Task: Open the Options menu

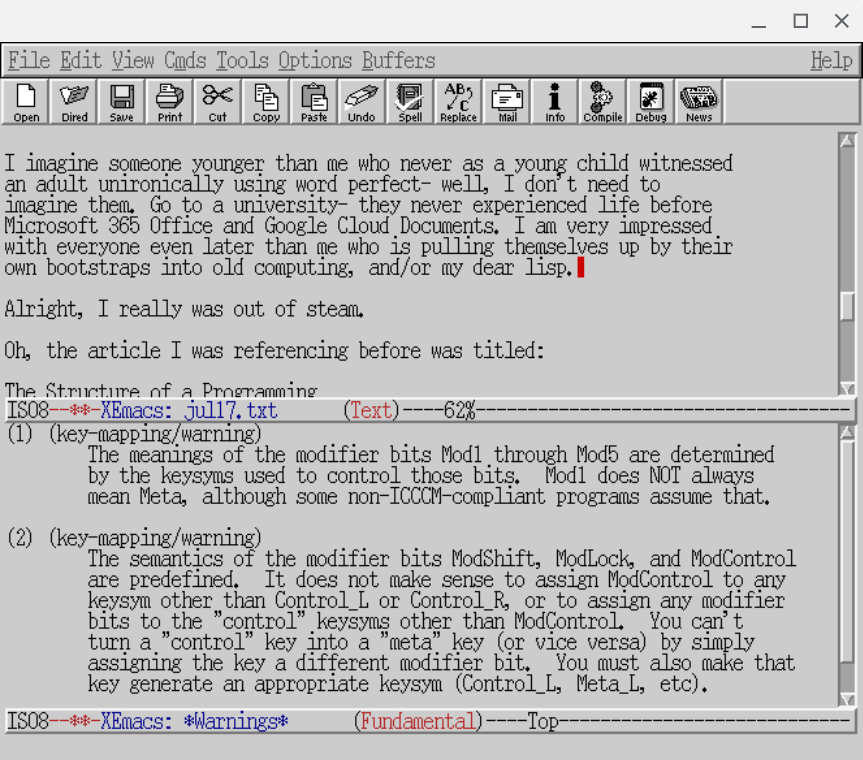Action: (x=315, y=60)
